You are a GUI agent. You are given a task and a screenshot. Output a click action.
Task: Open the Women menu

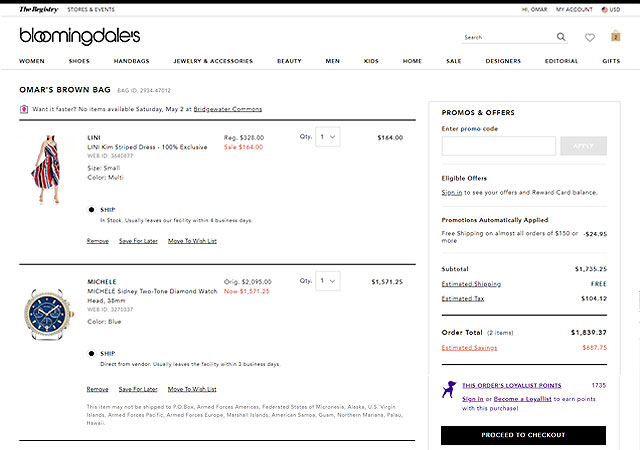click(x=32, y=61)
